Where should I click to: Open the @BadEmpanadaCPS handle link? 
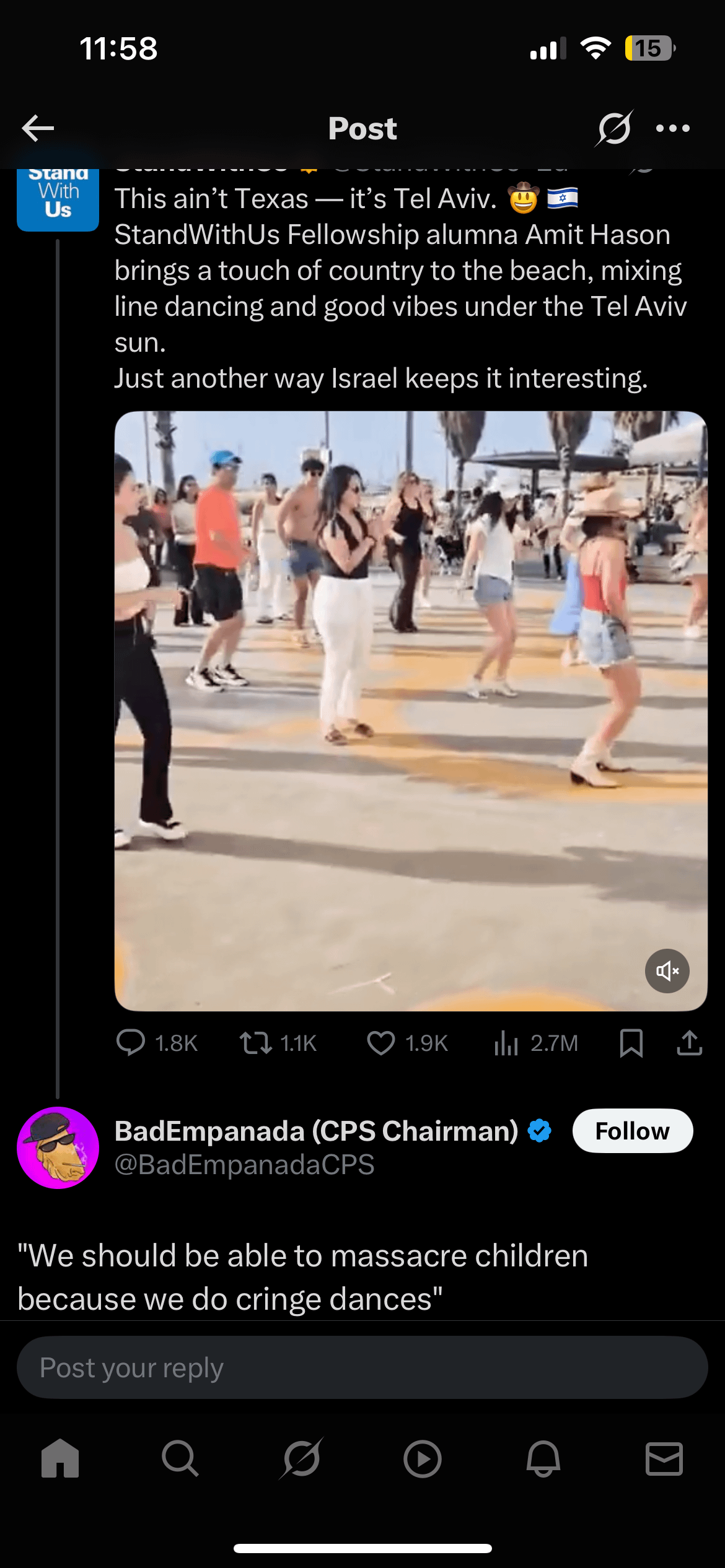pos(245,1164)
